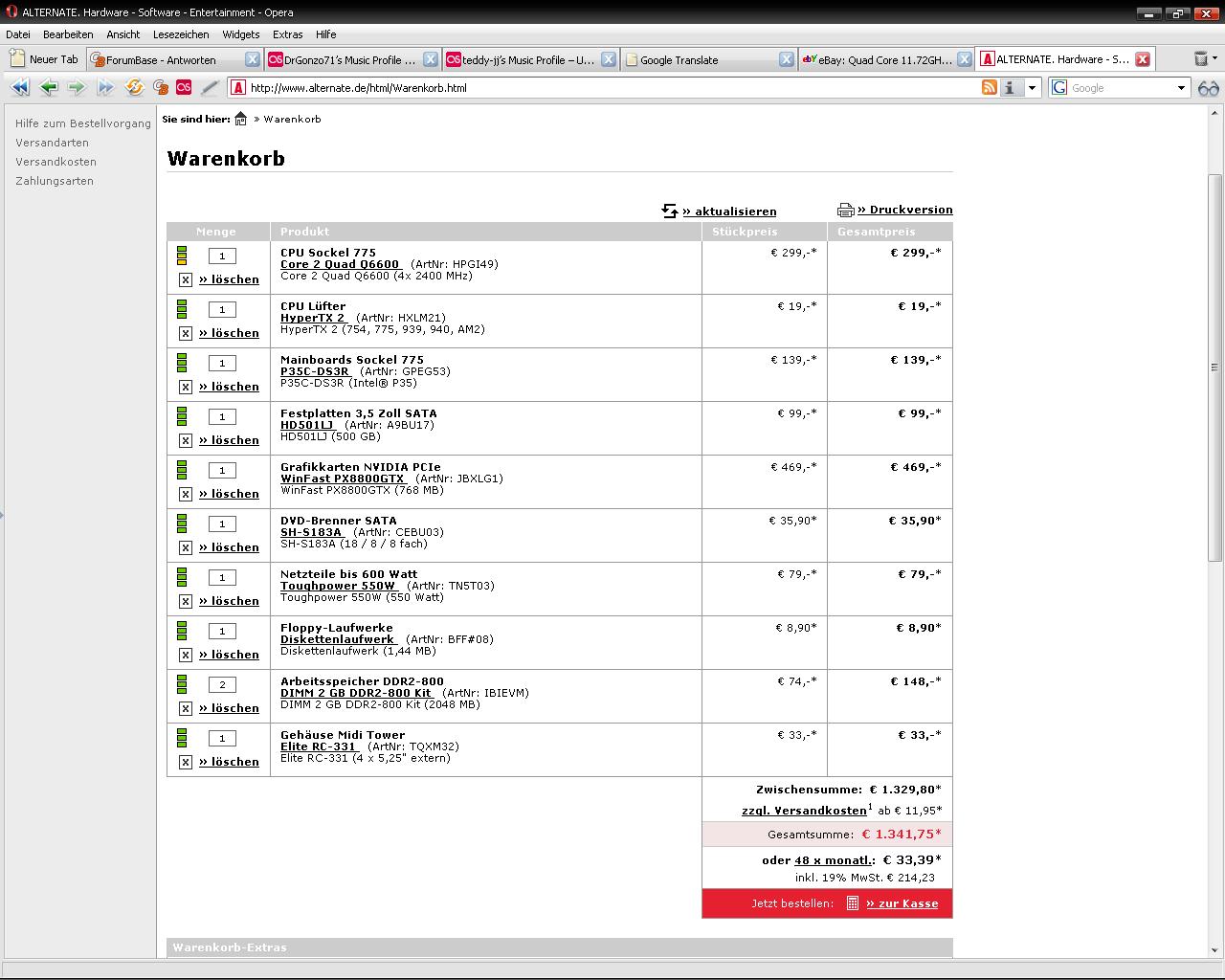Edit quantity field for Core 2 Quad Q6600

[x=222, y=256]
